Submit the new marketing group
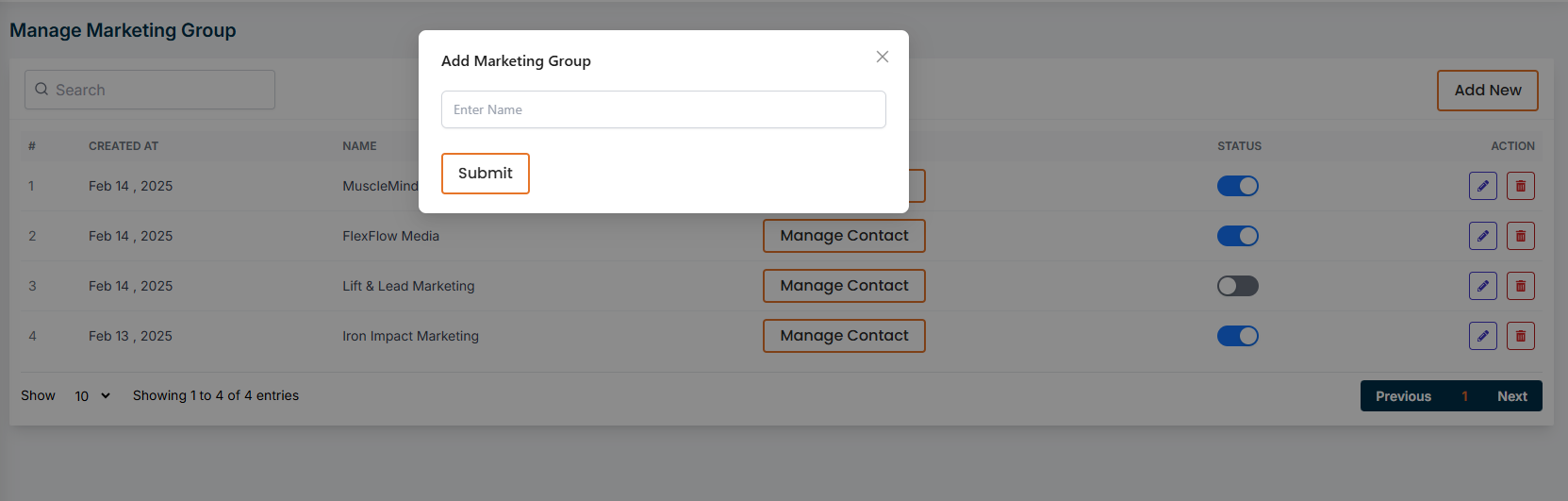 tap(485, 174)
